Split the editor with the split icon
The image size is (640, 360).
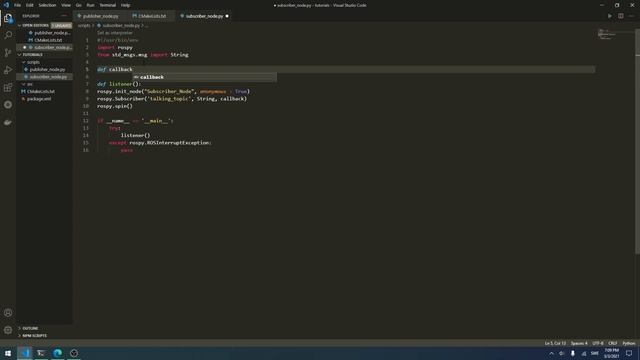620,16
